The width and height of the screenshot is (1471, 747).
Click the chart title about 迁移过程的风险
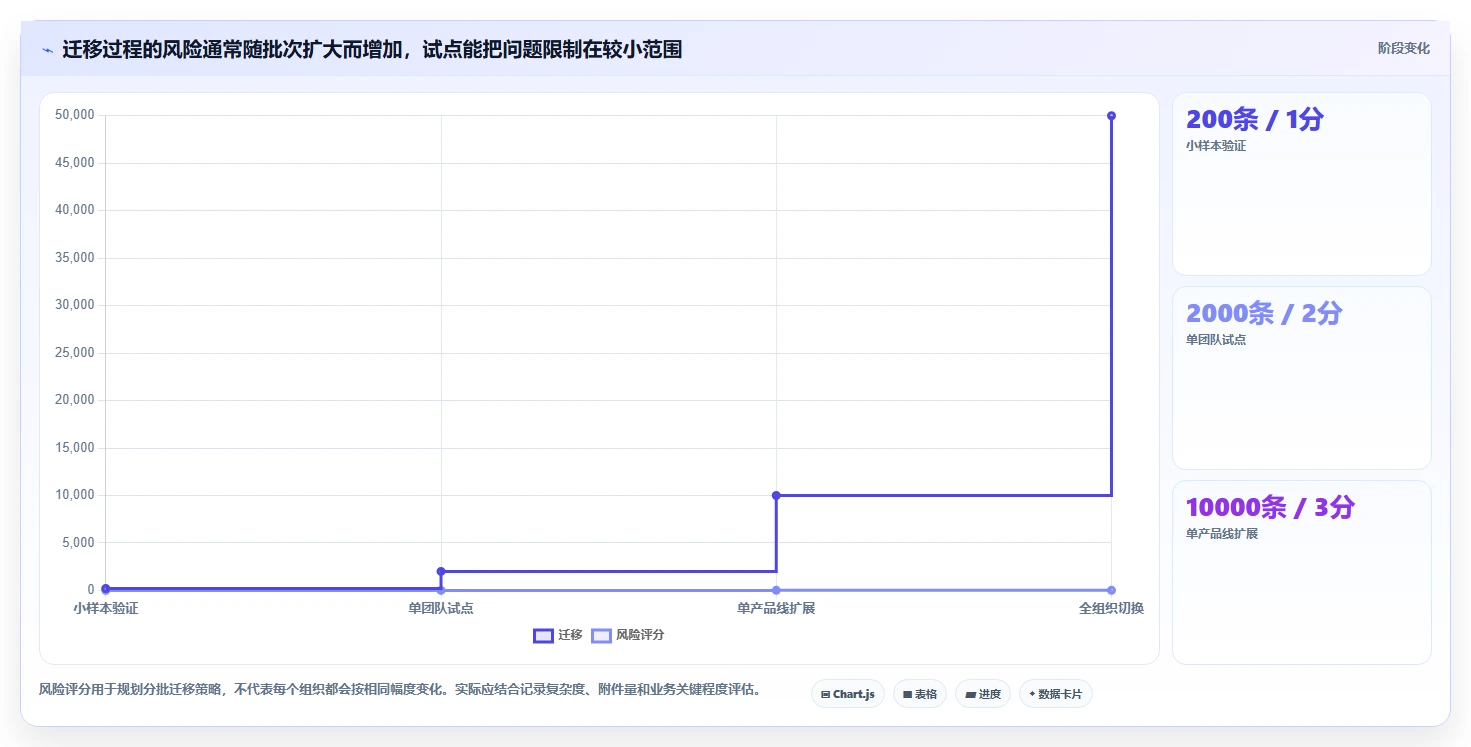tap(372, 49)
